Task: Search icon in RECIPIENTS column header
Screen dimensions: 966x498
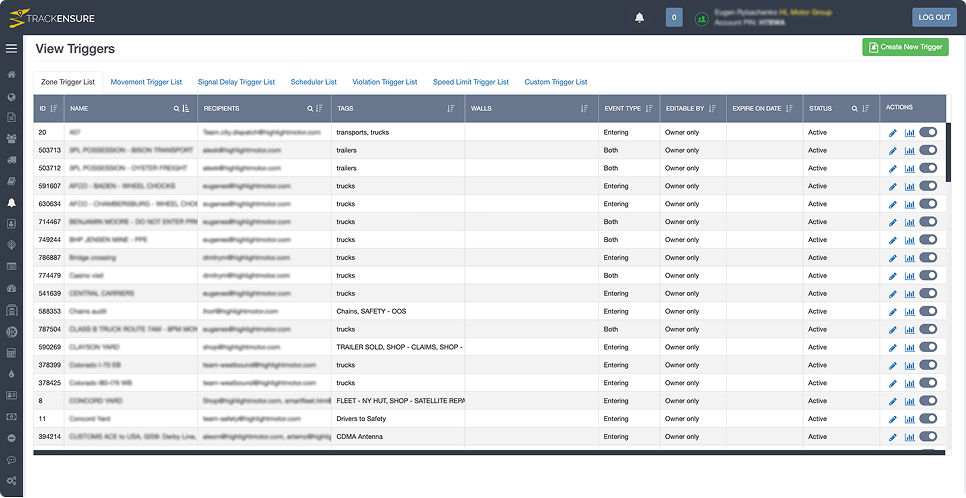Action: 310,108
